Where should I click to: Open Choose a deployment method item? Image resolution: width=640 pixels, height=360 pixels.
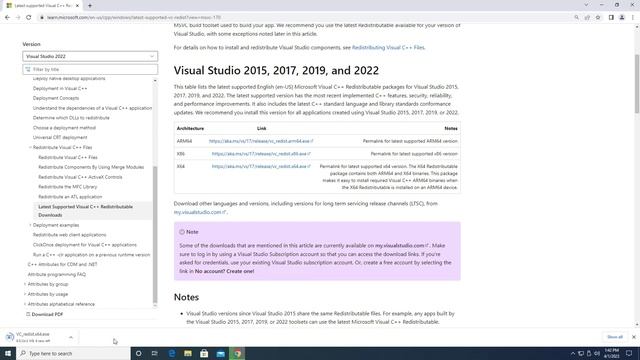coord(64,128)
